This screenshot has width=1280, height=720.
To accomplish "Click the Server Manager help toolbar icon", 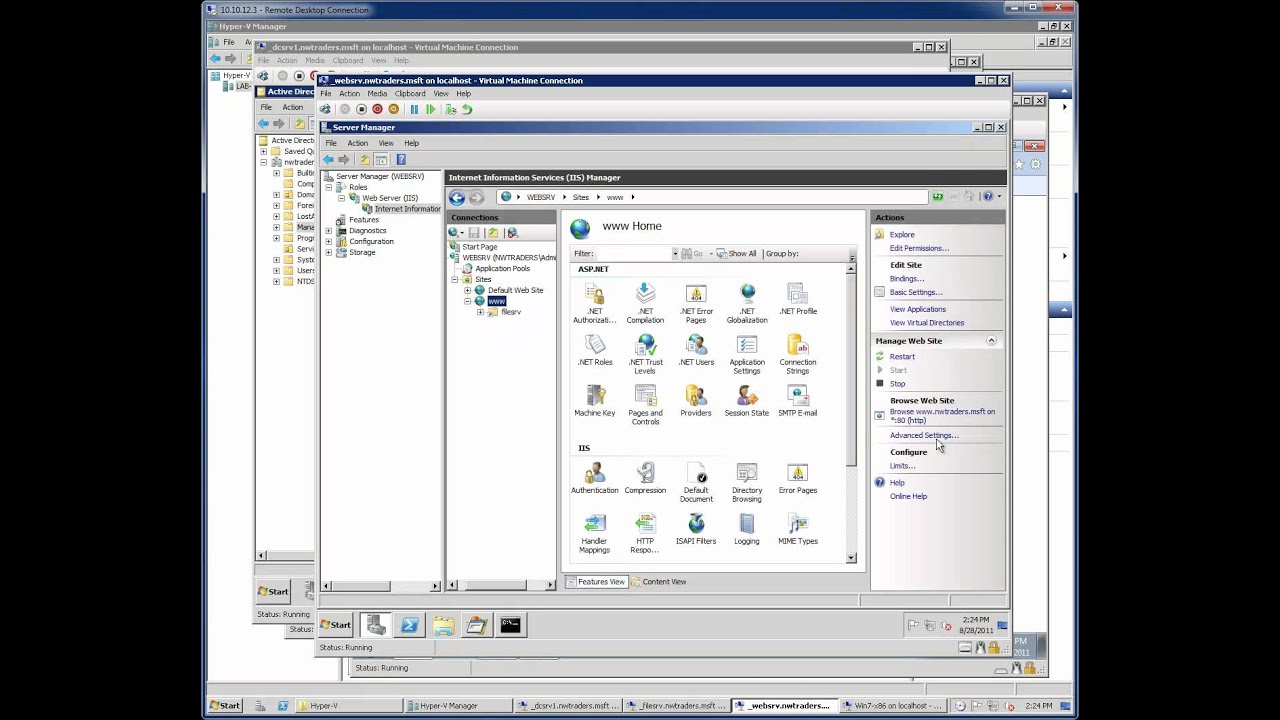I will (401, 160).
